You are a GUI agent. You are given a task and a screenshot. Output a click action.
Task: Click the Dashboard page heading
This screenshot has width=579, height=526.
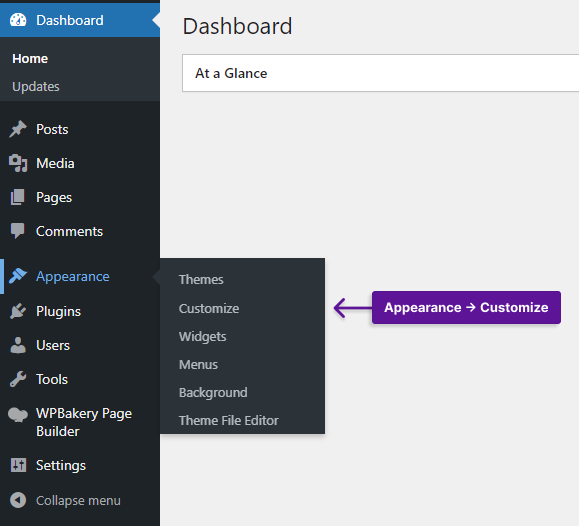click(237, 26)
